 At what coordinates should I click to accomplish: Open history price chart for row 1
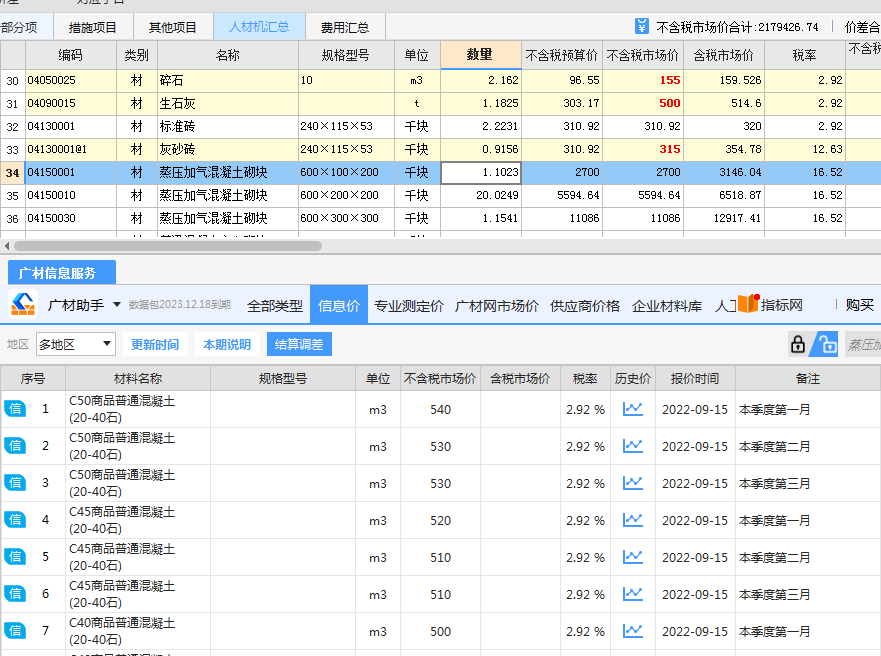(x=633, y=409)
